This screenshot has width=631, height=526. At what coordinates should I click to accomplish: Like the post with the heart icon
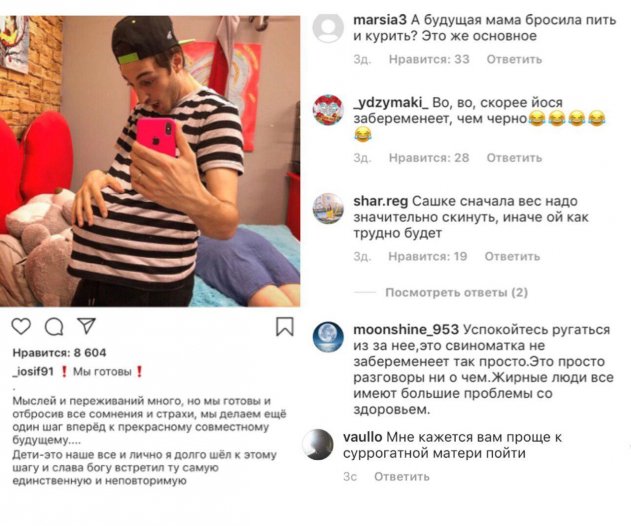(21, 326)
